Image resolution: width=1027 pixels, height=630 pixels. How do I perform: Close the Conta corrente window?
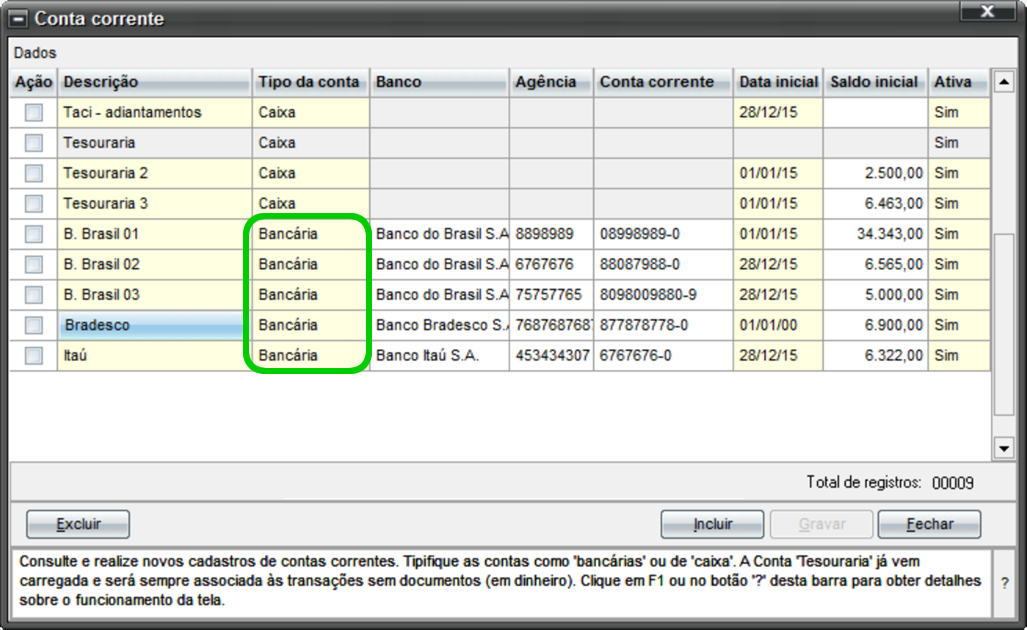click(988, 11)
